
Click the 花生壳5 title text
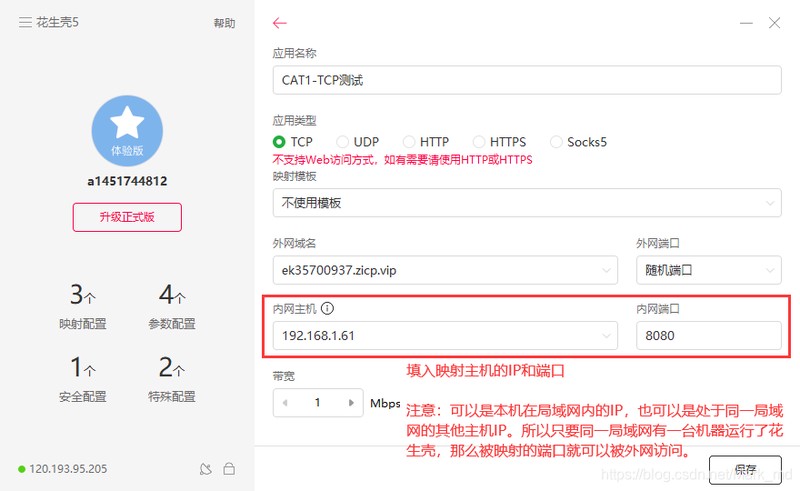57,22
